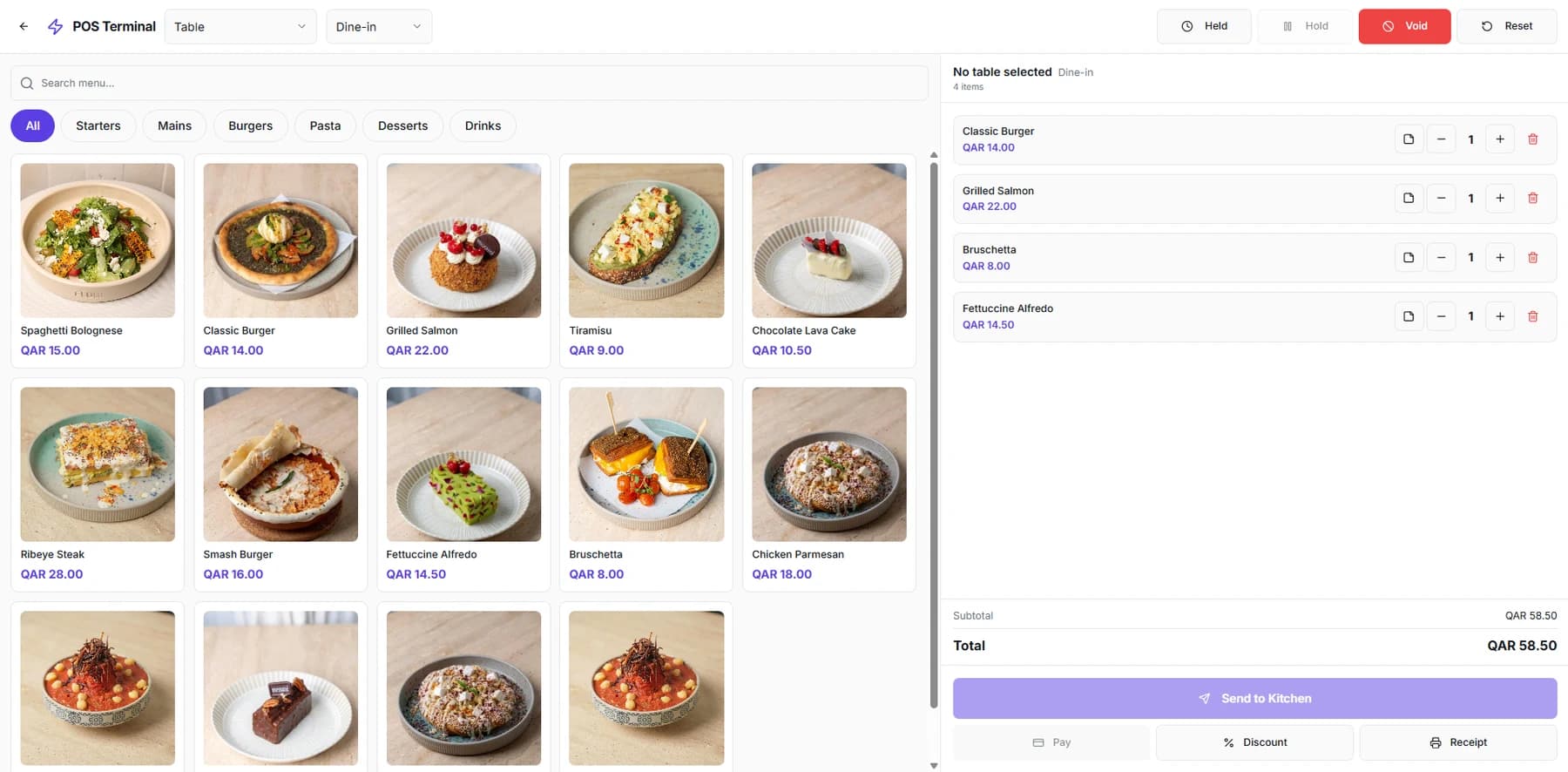Viewport: 1568px width, 772px height.
Task: Delete Classic Burger using its trash icon
Action: pyautogui.click(x=1532, y=139)
